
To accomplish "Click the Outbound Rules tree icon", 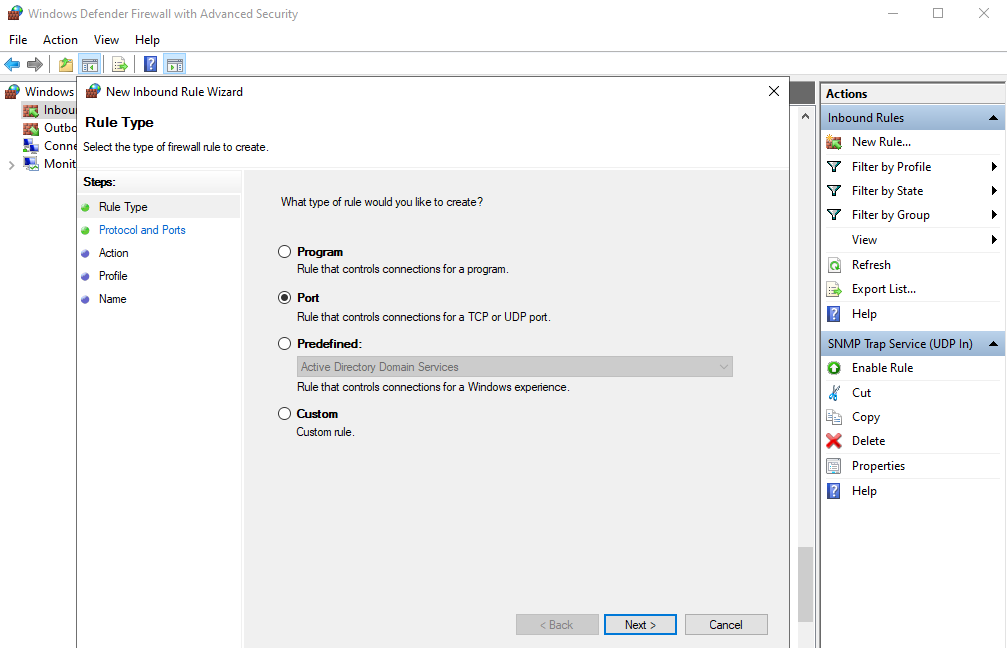I will (31, 128).
